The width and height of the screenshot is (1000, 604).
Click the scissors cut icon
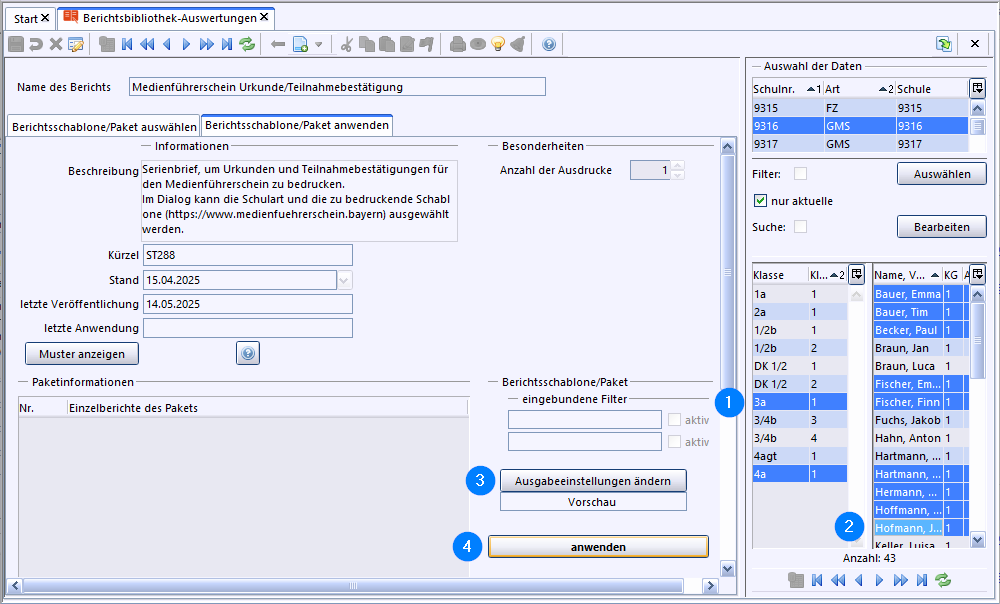tap(346, 44)
